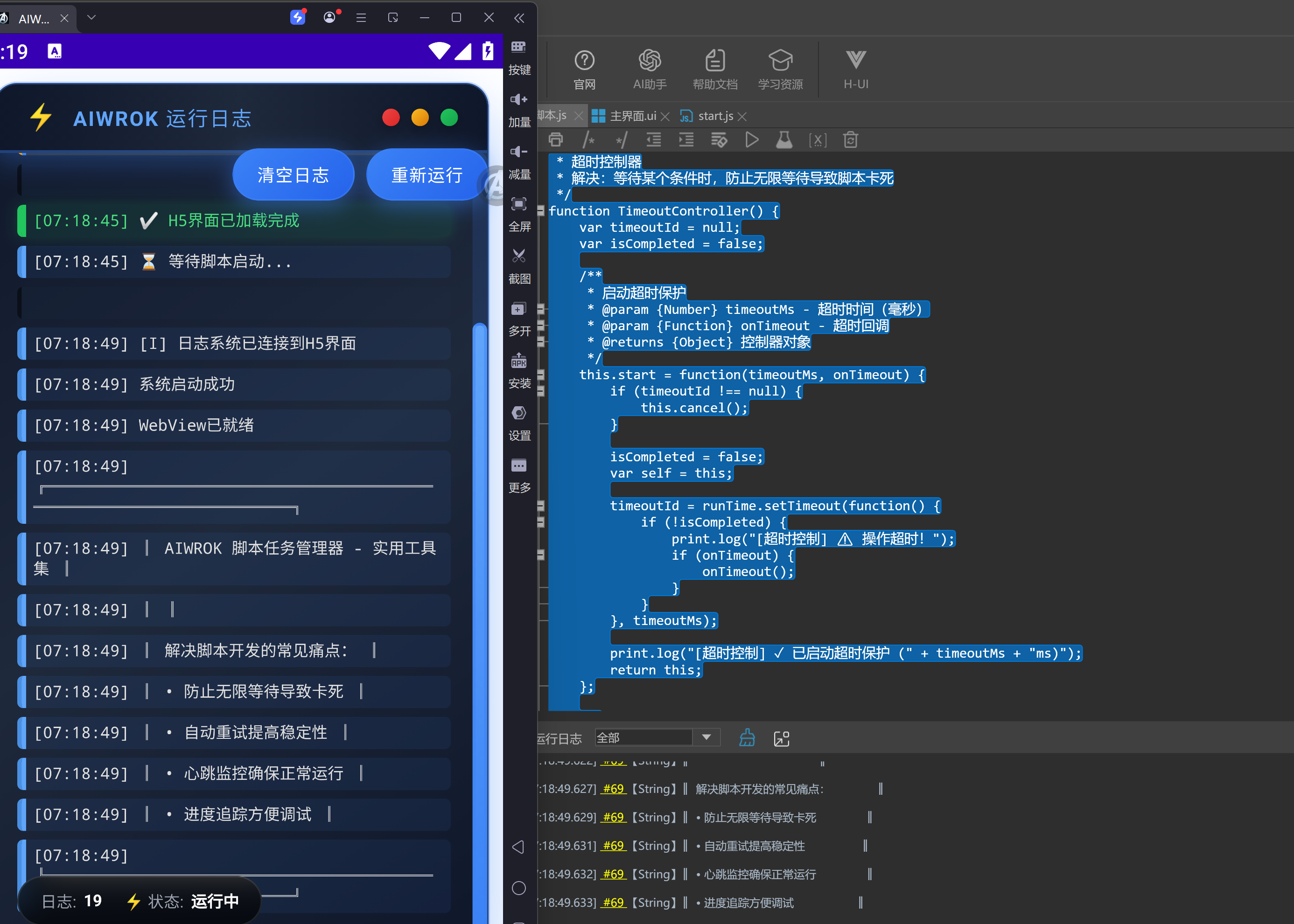
Task: Open the user account icon in emulator title bar
Action: 329,17
